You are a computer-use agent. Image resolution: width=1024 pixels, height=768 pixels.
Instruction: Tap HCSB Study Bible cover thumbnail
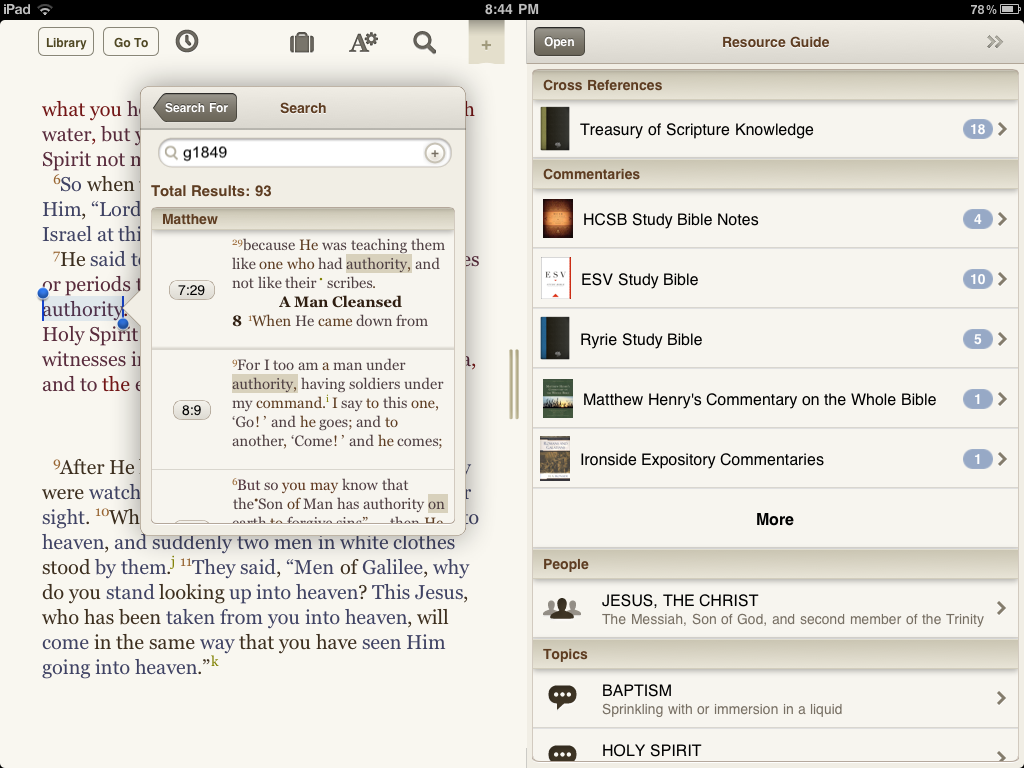click(x=558, y=218)
